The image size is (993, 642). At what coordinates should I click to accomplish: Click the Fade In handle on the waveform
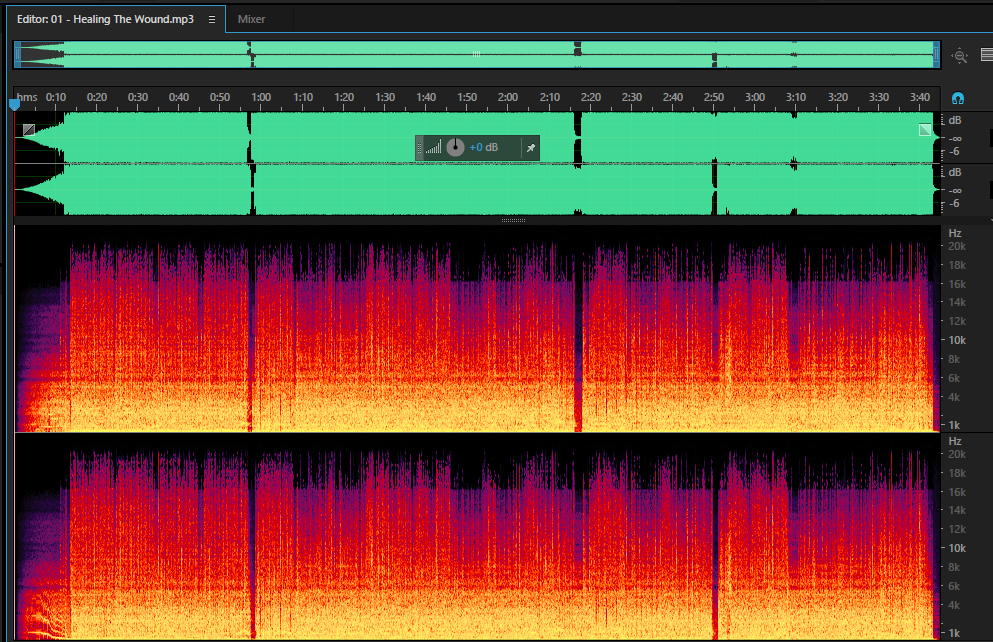pyautogui.click(x=28, y=130)
